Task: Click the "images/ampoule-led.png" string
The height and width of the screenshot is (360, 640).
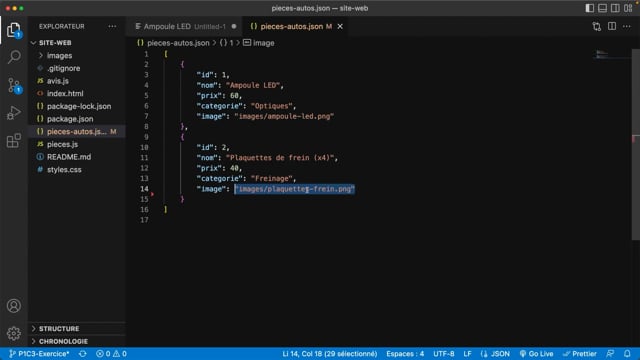Action: [x=284, y=116]
